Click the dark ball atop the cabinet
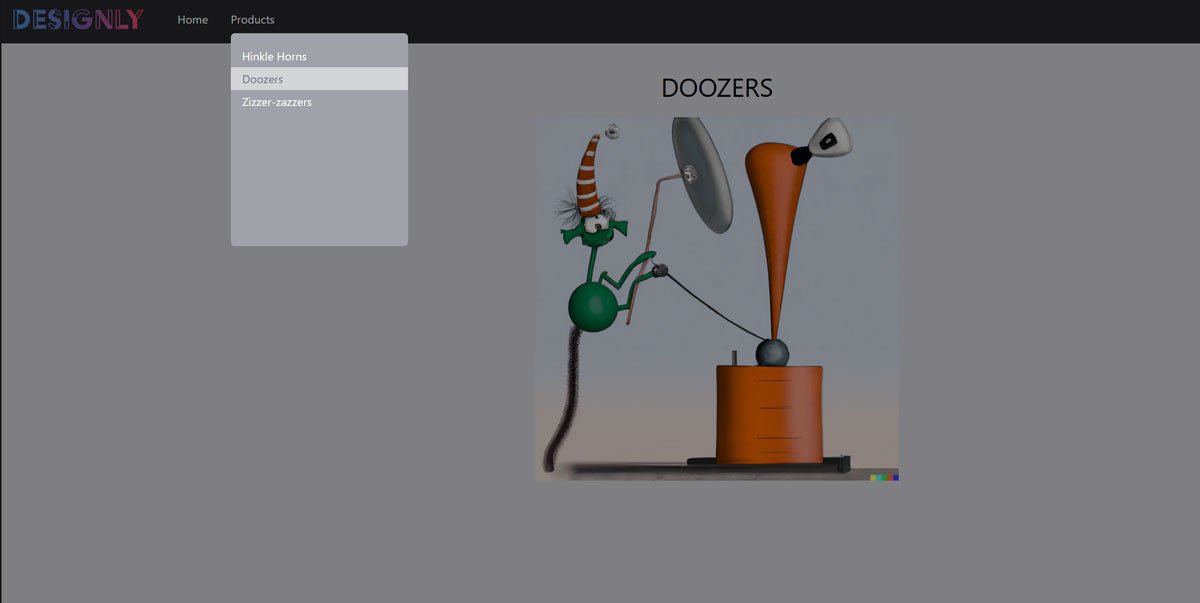The width and height of the screenshot is (1200, 603). (771, 353)
